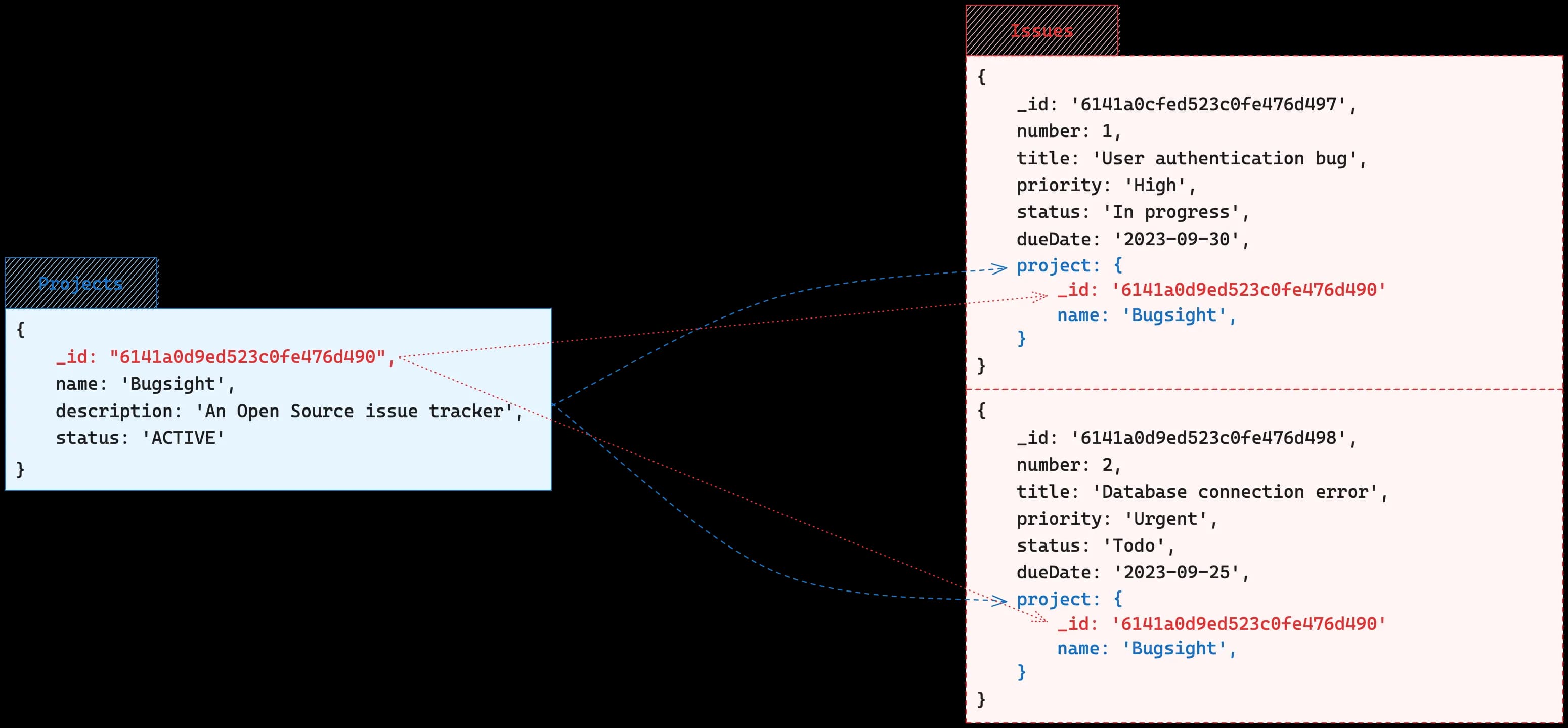
Task: Click 'project: {' in issue number 1
Action: coord(1069,265)
